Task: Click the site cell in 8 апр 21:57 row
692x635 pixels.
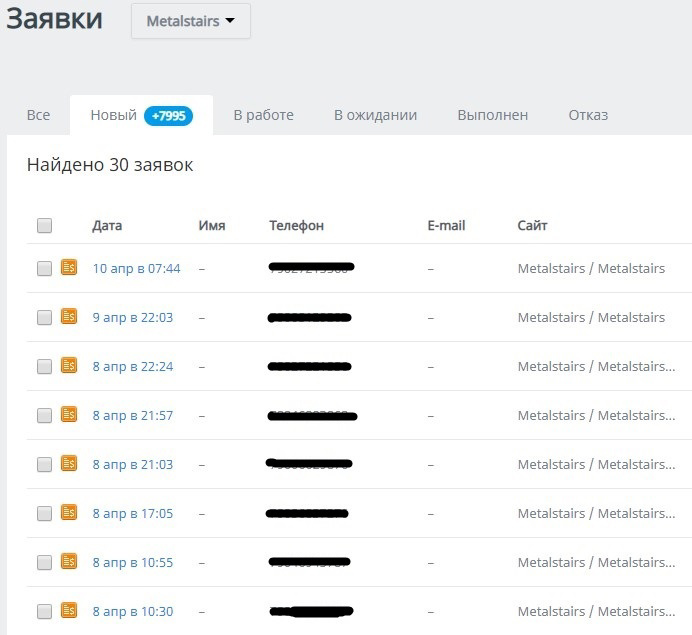Action: [x=596, y=415]
